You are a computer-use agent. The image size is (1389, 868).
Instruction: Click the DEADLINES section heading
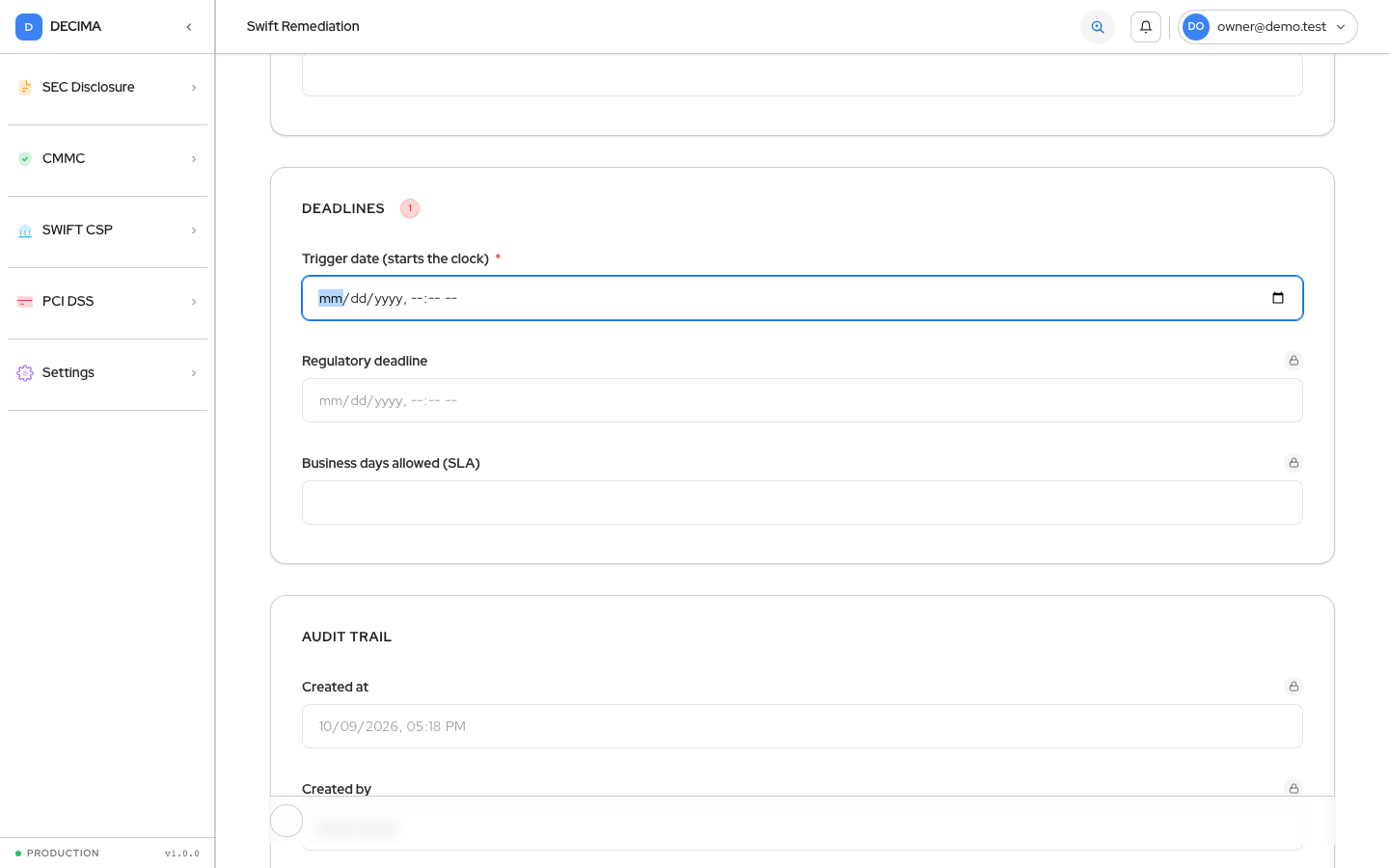pyautogui.click(x=343, y=208)
